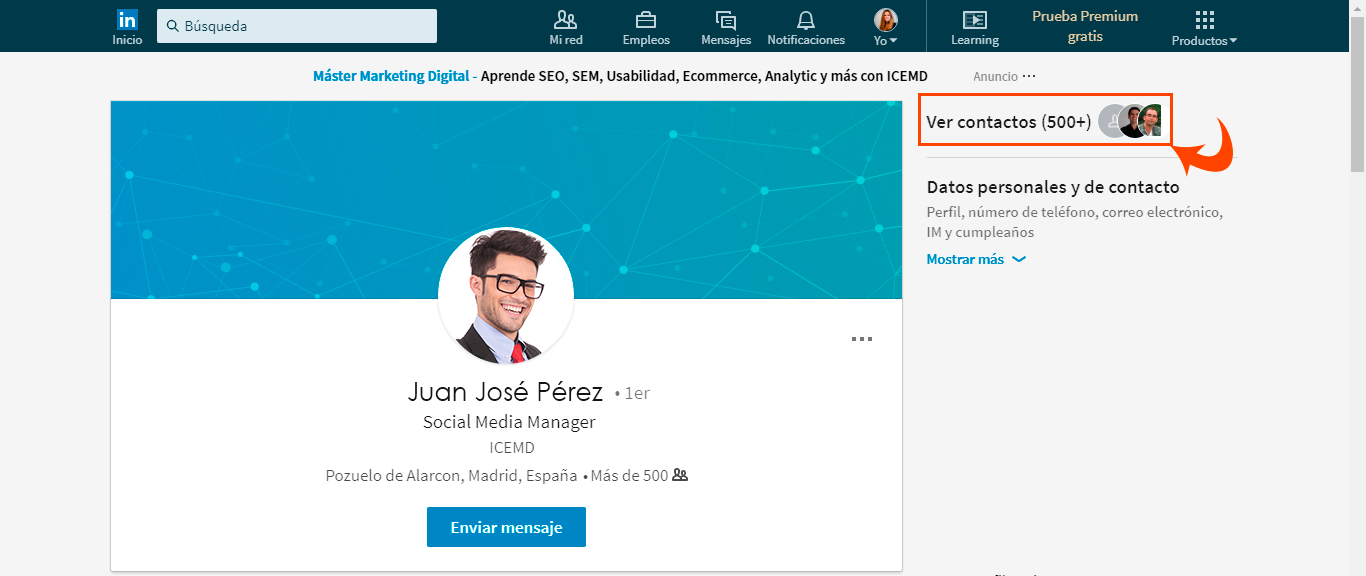This screenshot has height=576, width=1366.
Task: Open the Learning video icon
Action: click(974, 21)
